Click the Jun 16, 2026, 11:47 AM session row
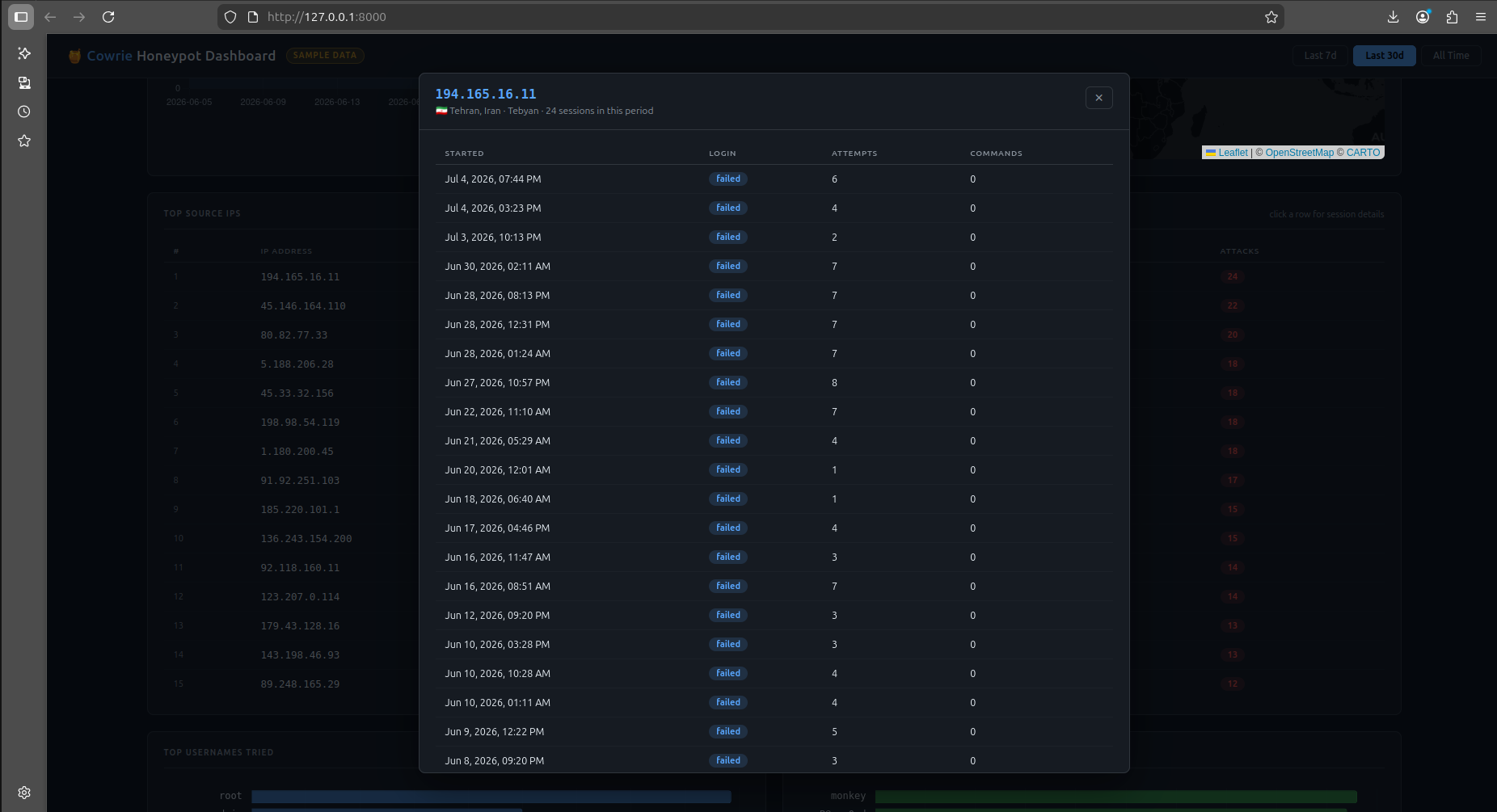The width and height of the screenshot is (1497, 812). [774, 557]
